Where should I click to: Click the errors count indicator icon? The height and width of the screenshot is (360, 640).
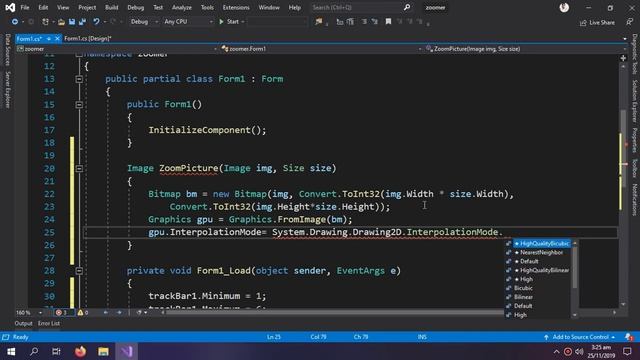pos(59,313)
